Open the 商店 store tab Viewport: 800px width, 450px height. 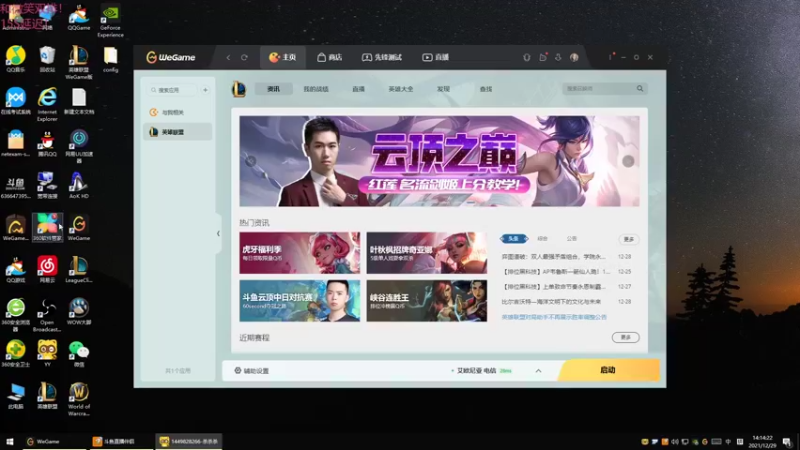click(x=330, y=57)
